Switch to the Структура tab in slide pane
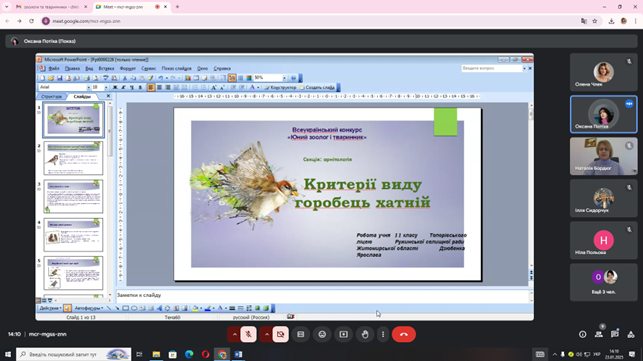Viewport: 643px width, 361px height. (52, 96)
